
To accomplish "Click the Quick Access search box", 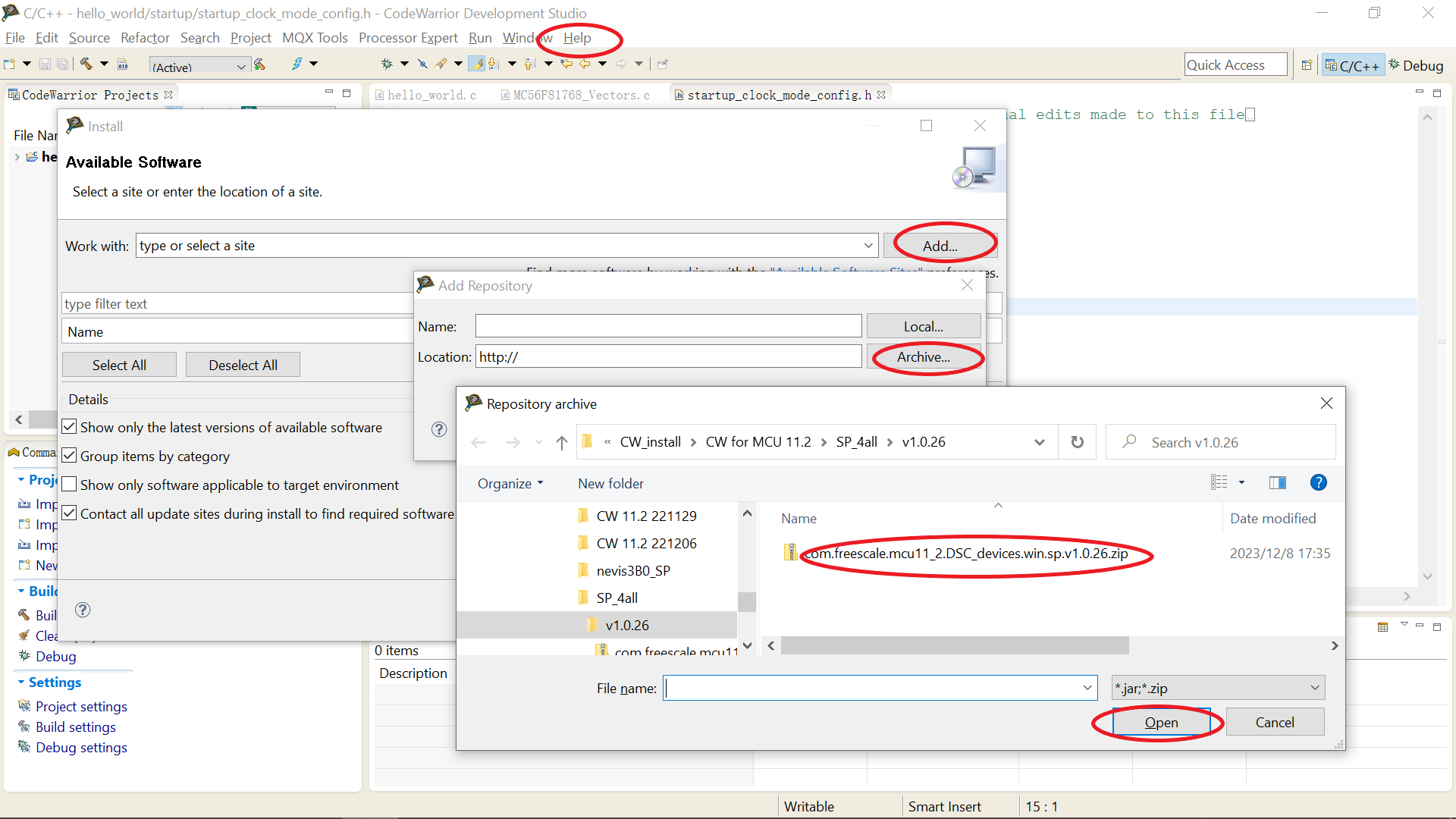I will coord(1236,65).
